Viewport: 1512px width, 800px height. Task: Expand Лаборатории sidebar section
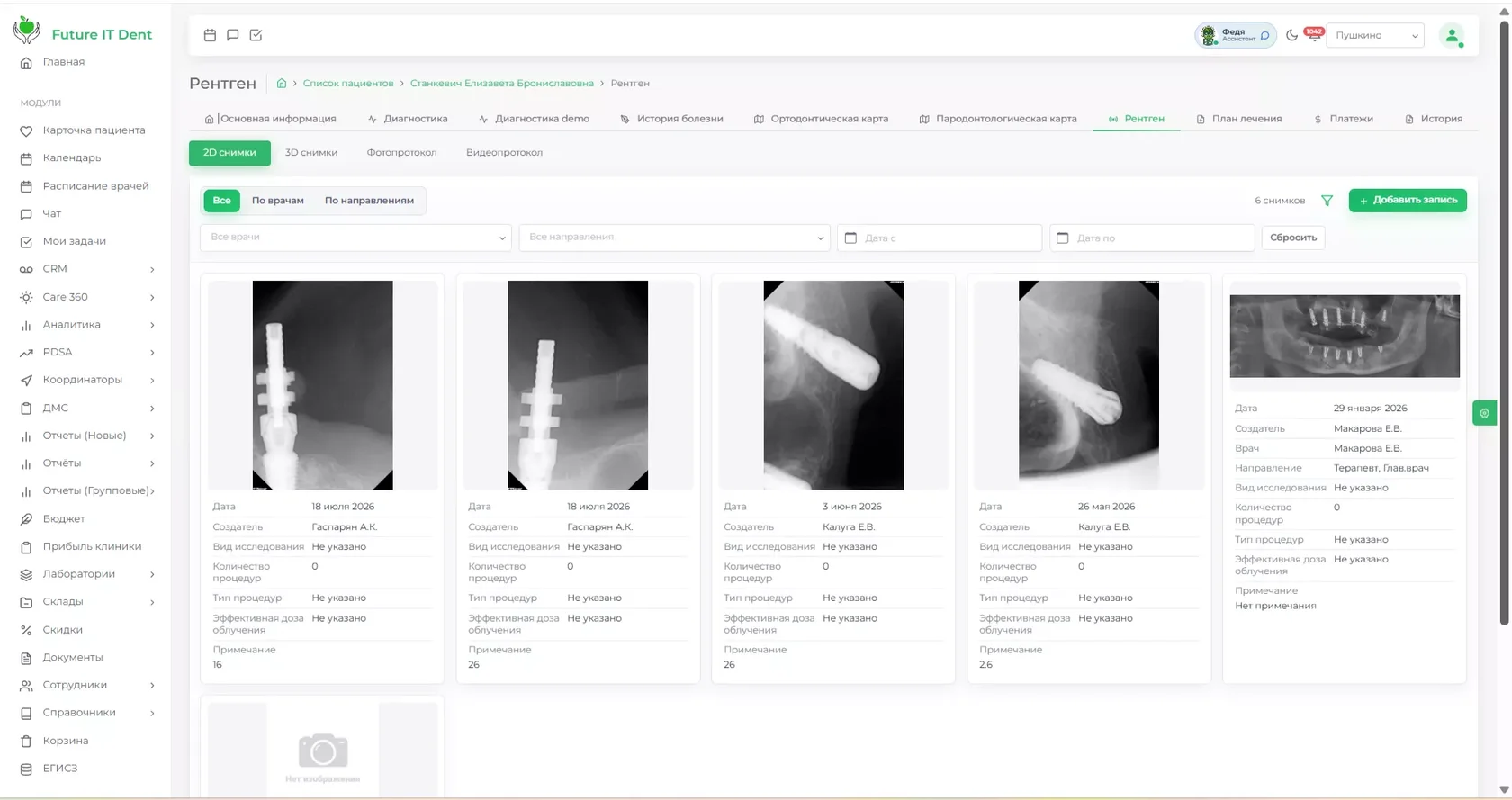coord(87,574)
